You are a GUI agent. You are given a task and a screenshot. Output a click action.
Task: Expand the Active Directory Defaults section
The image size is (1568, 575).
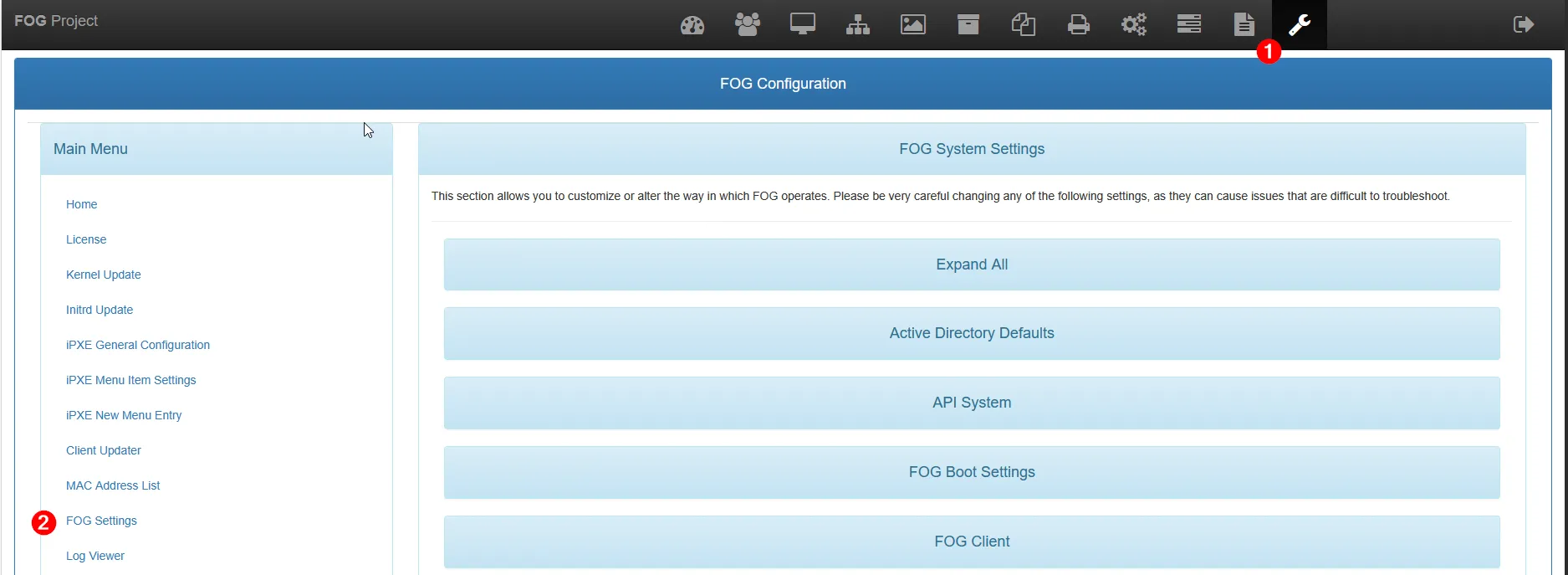click(x=971, y=333)
